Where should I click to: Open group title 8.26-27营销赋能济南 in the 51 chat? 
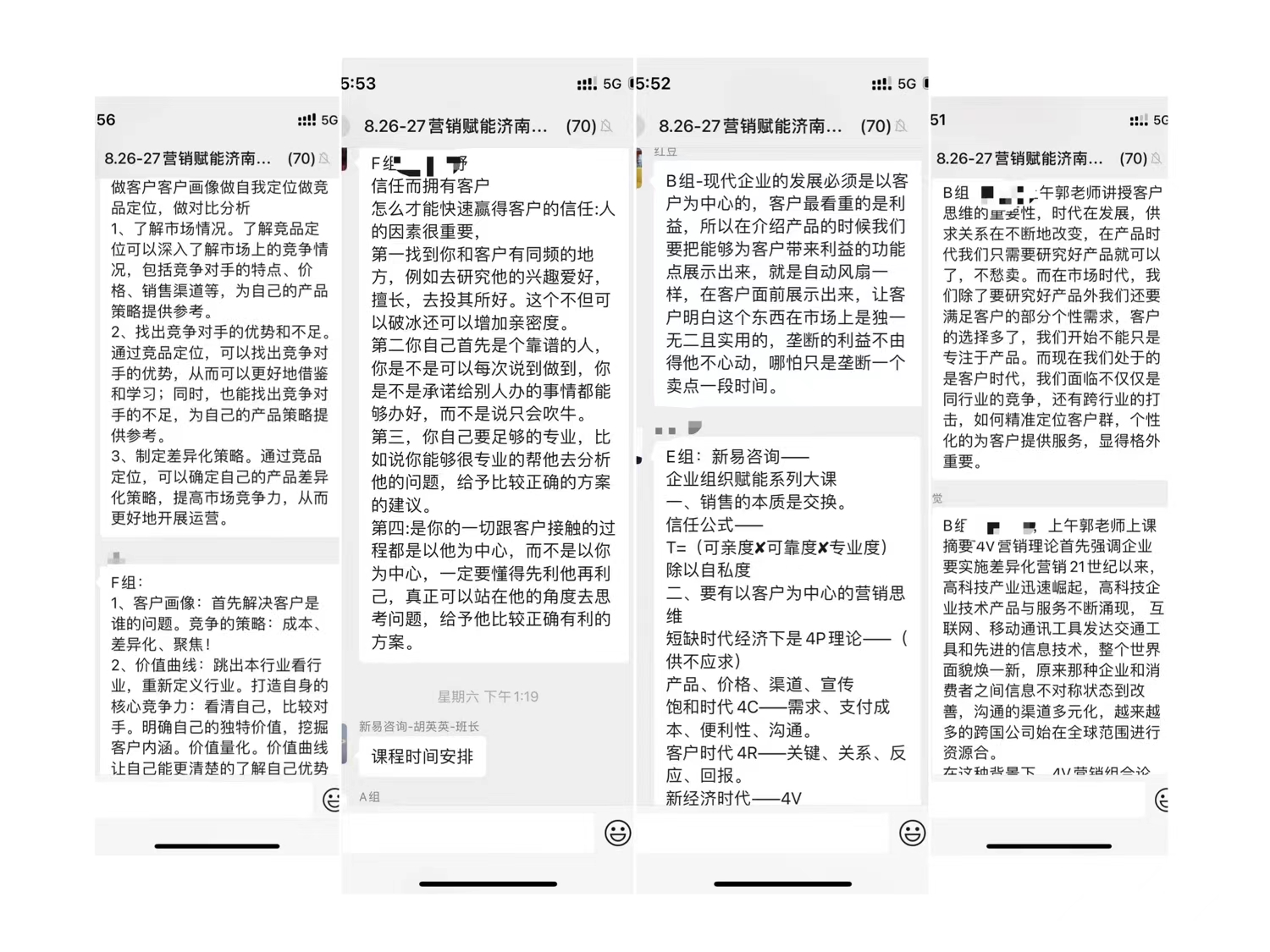click(x=1019, y=158)
